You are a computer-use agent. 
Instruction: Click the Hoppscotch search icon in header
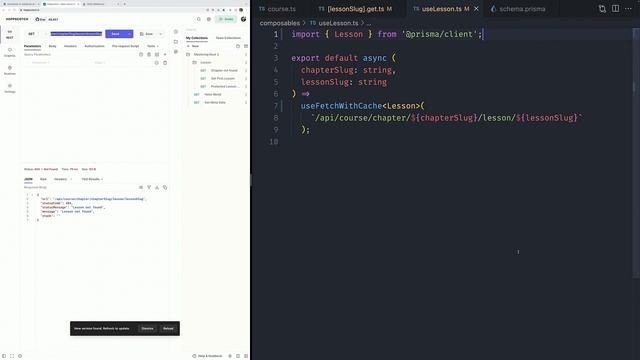coord(199,19)
